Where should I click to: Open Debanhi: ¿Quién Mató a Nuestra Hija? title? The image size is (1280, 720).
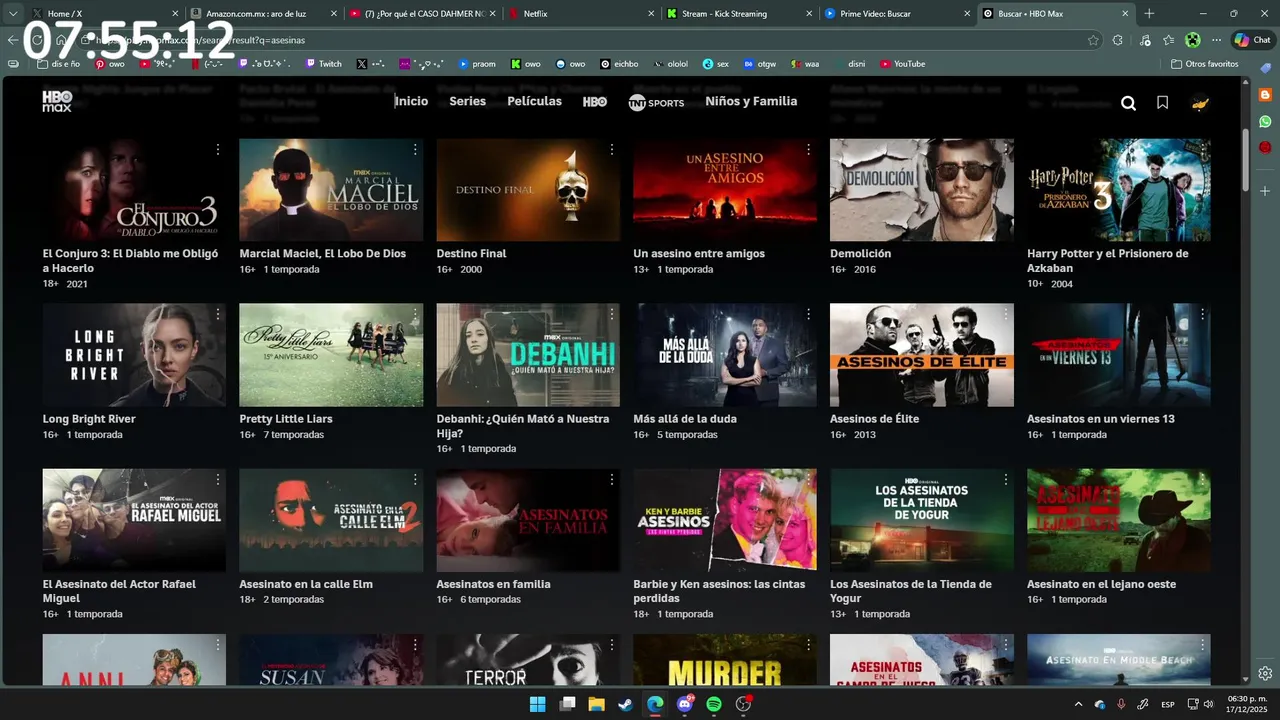click(x=522, y=426)
